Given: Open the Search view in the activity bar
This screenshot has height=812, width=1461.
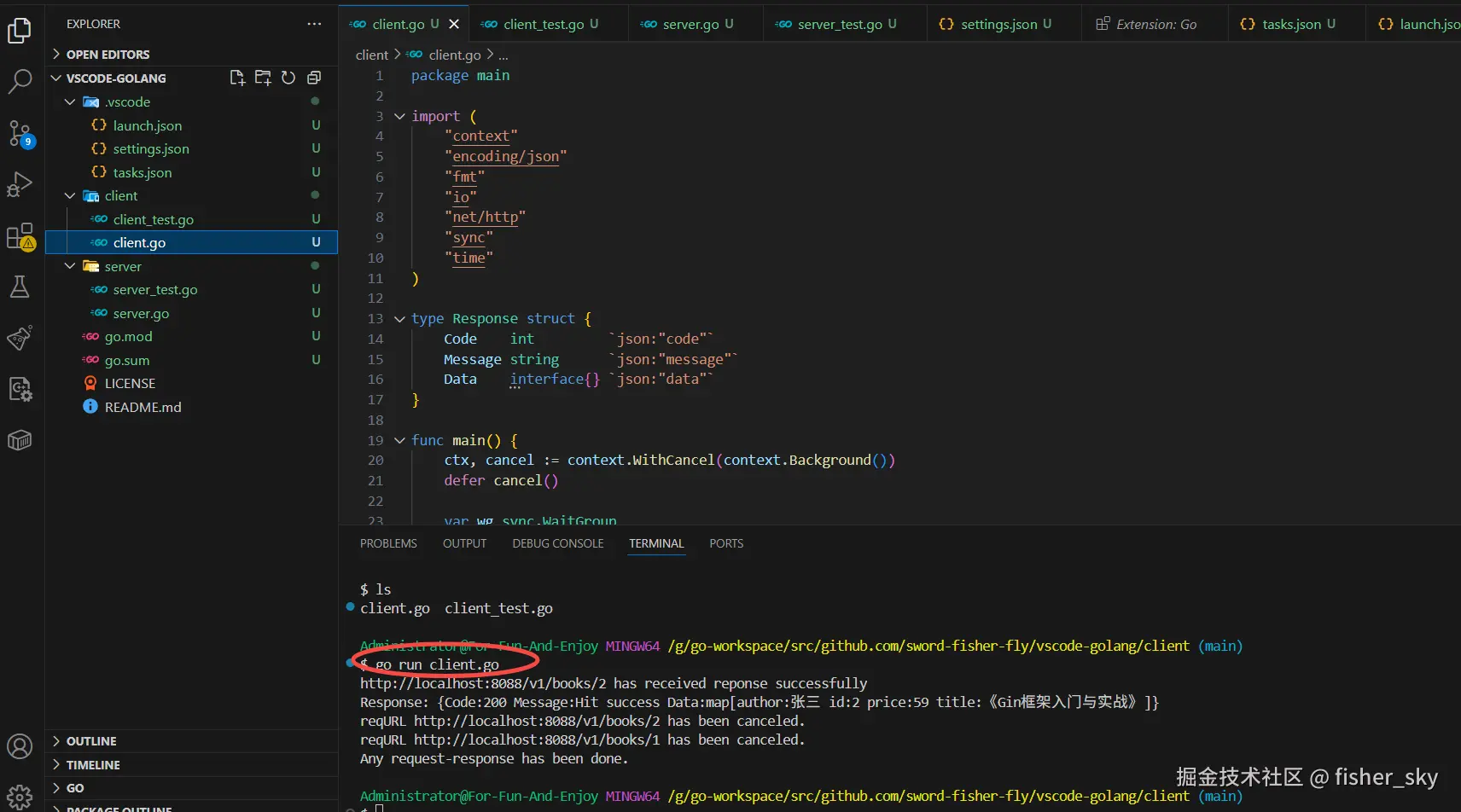Looking at the screenshot, I should [20, 82].
